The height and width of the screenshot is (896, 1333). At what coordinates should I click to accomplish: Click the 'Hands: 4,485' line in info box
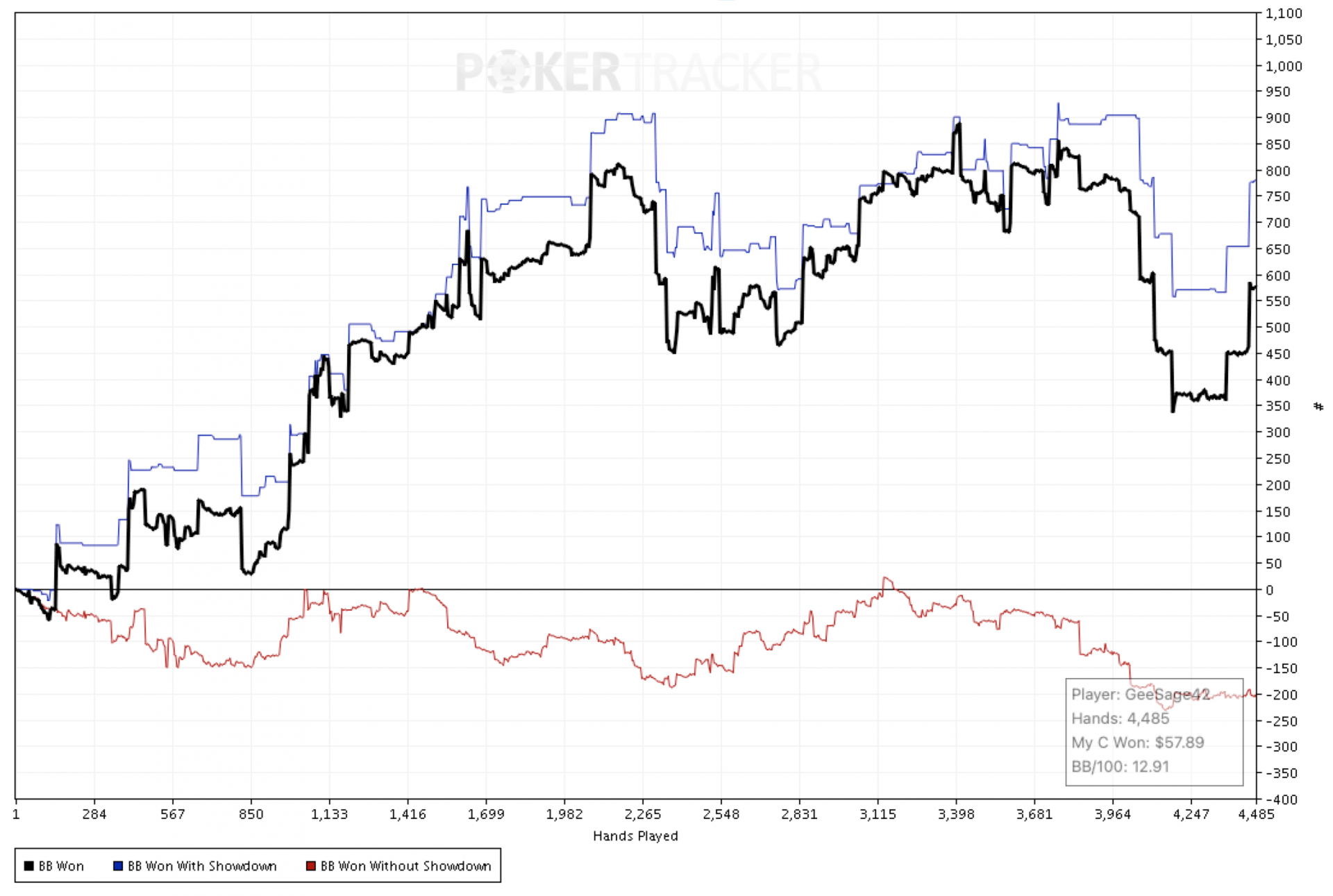click(x=1120, y=719)
